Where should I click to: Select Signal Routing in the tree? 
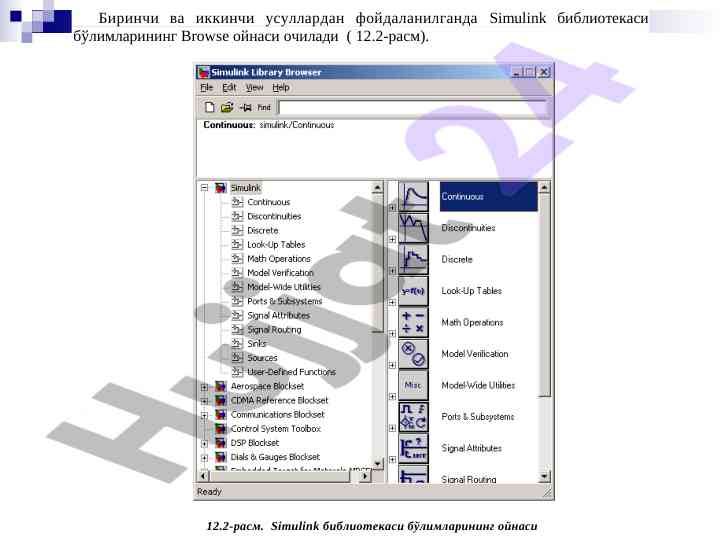(274, 330)
